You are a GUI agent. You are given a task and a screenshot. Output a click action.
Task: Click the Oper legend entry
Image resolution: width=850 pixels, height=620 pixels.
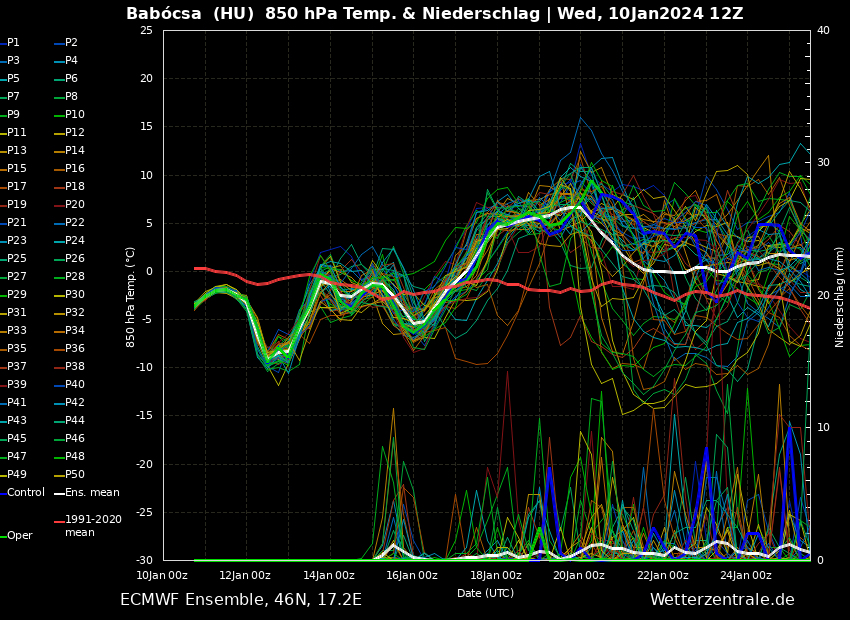20,536
